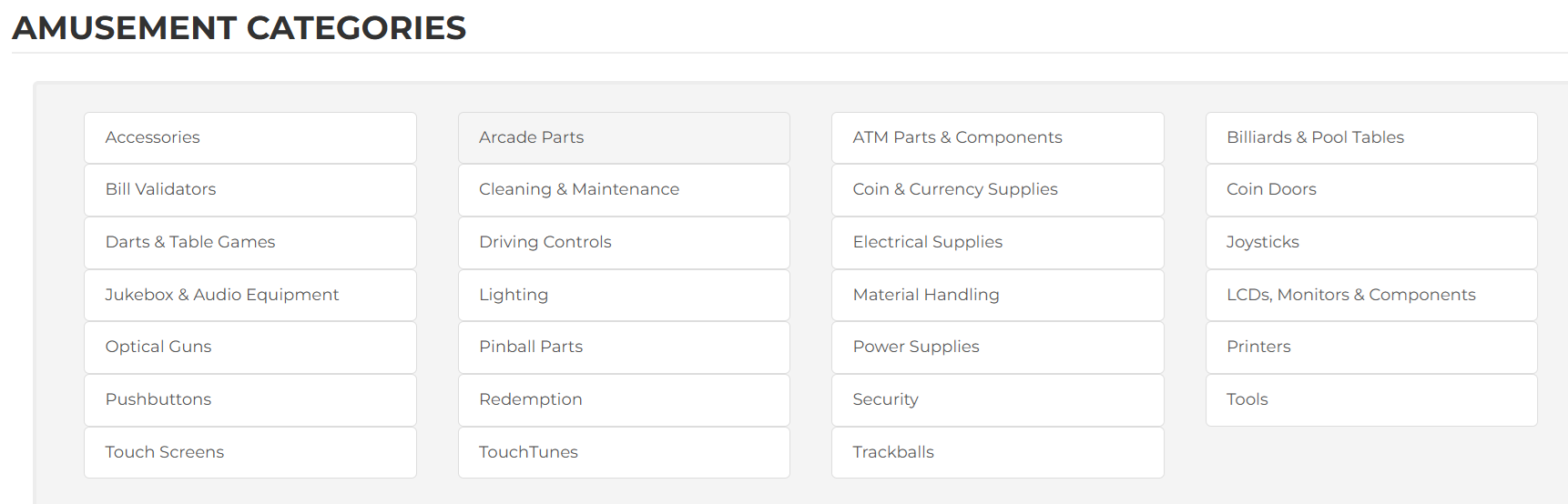The height and width of the screenshot is (504, 1568).
Task: Select Power Supplies category
Action: (x=998, y=348)
